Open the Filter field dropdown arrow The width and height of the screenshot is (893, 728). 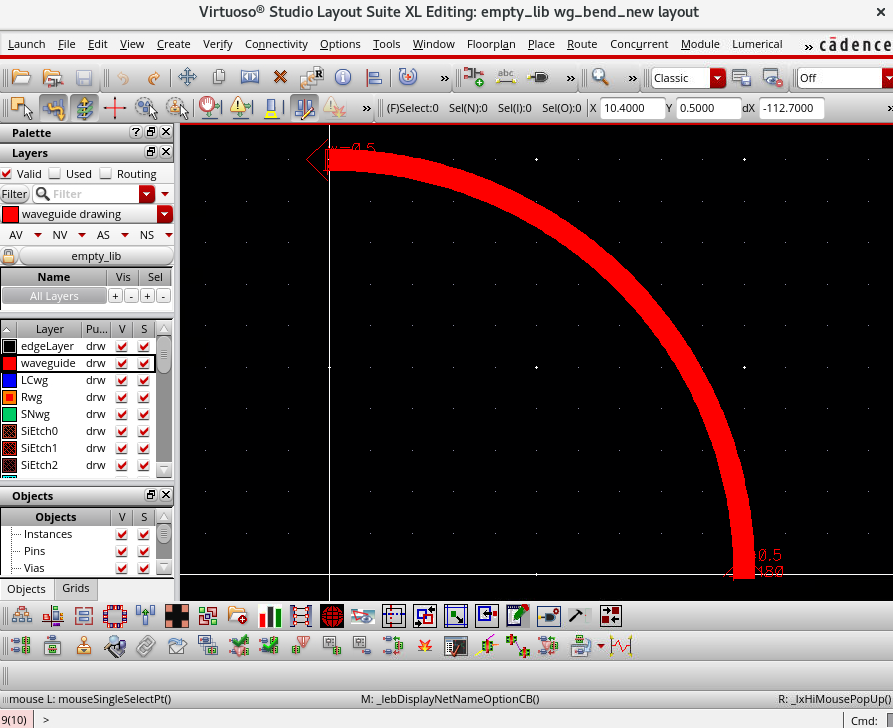point(147,194)
